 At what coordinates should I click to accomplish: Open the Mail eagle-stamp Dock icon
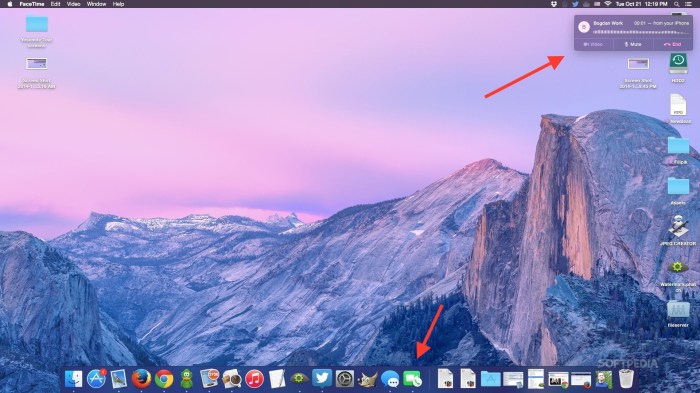pos(119,379)
